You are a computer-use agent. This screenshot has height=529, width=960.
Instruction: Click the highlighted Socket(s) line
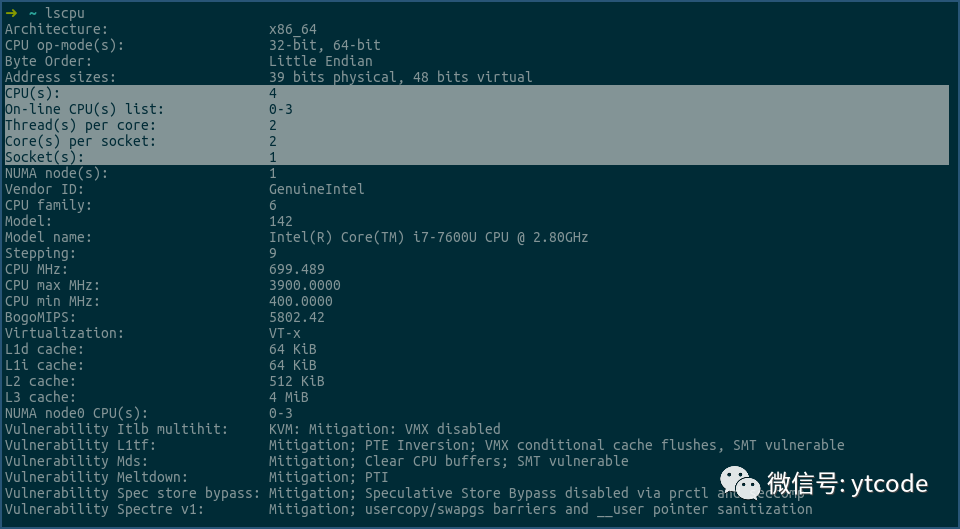click(x=44, y=157)
